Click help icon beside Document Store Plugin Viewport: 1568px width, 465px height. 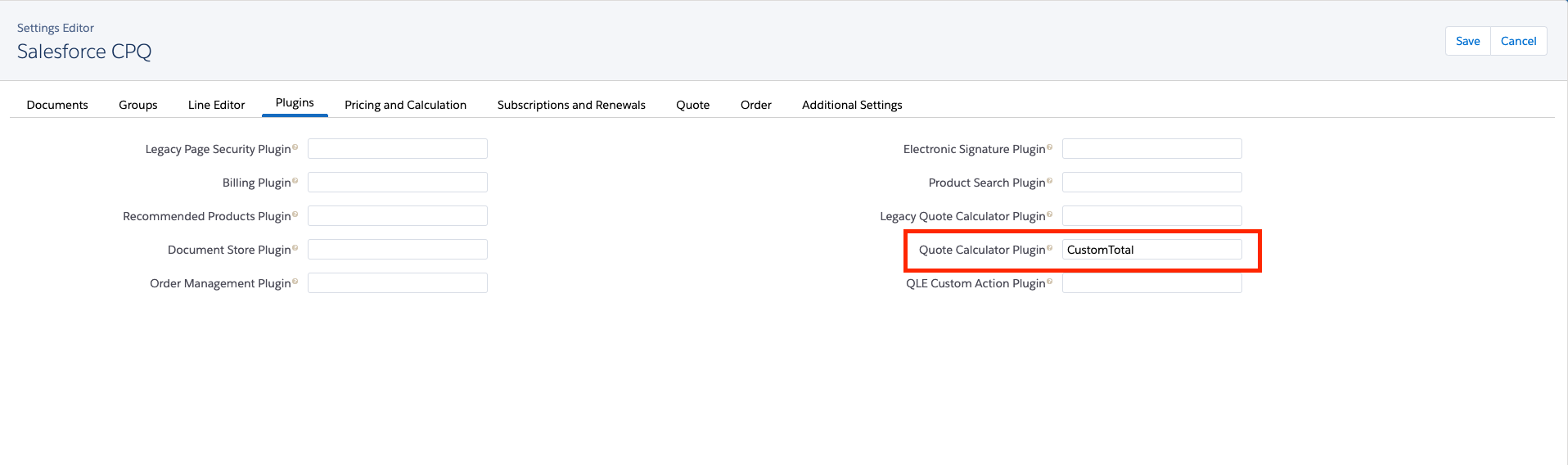click(295, 248)
